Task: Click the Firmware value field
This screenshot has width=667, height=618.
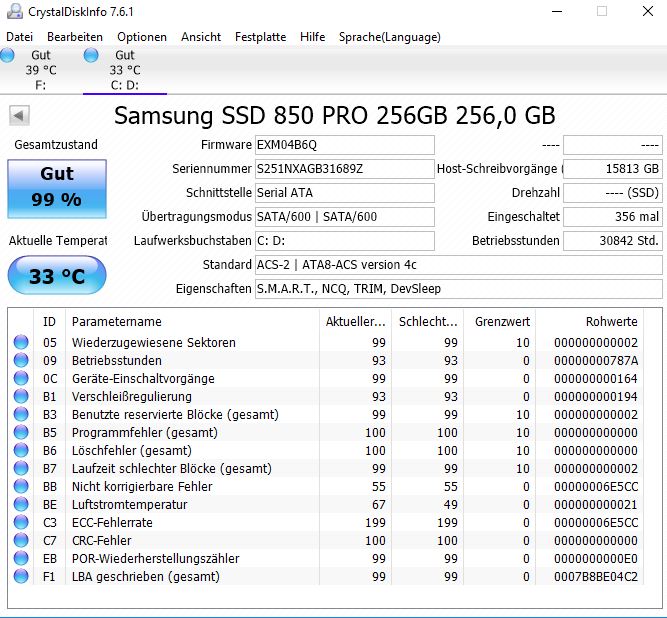Action: [345, 145]
